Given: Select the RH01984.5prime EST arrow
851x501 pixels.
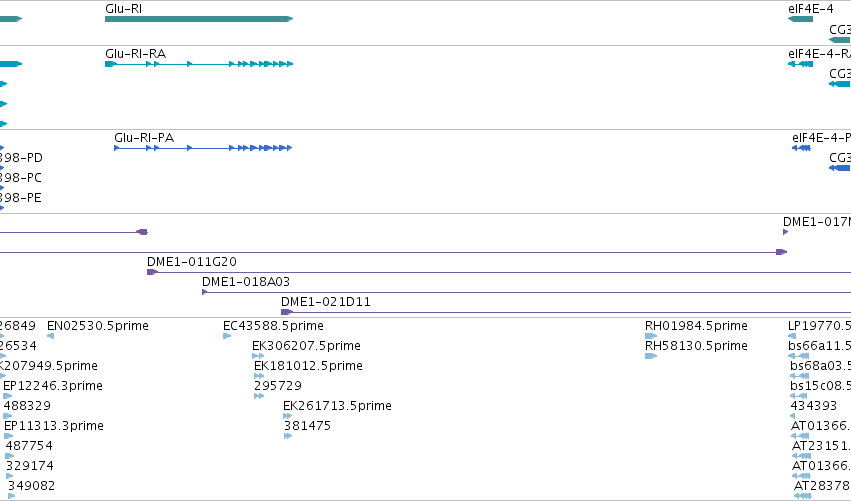Looking at the screenshot, I should coord(651,336).
